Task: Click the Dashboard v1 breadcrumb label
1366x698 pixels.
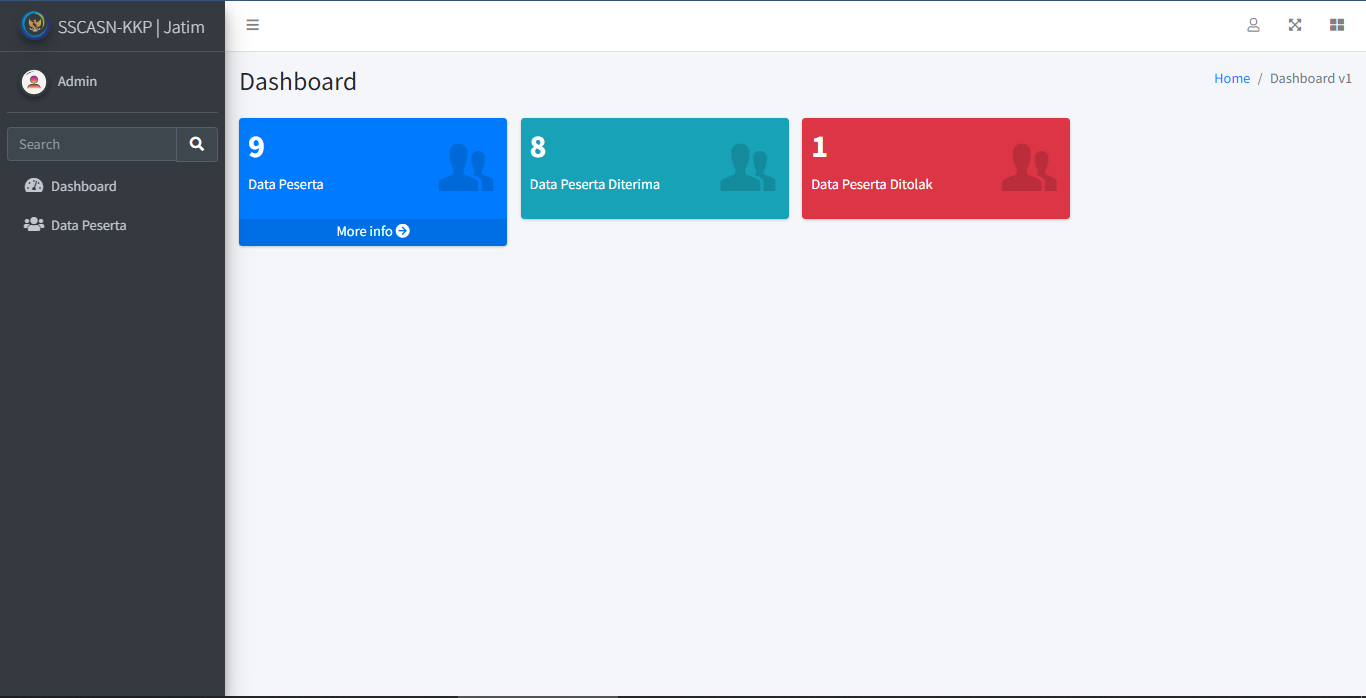Action: (x=1311, y=78)
